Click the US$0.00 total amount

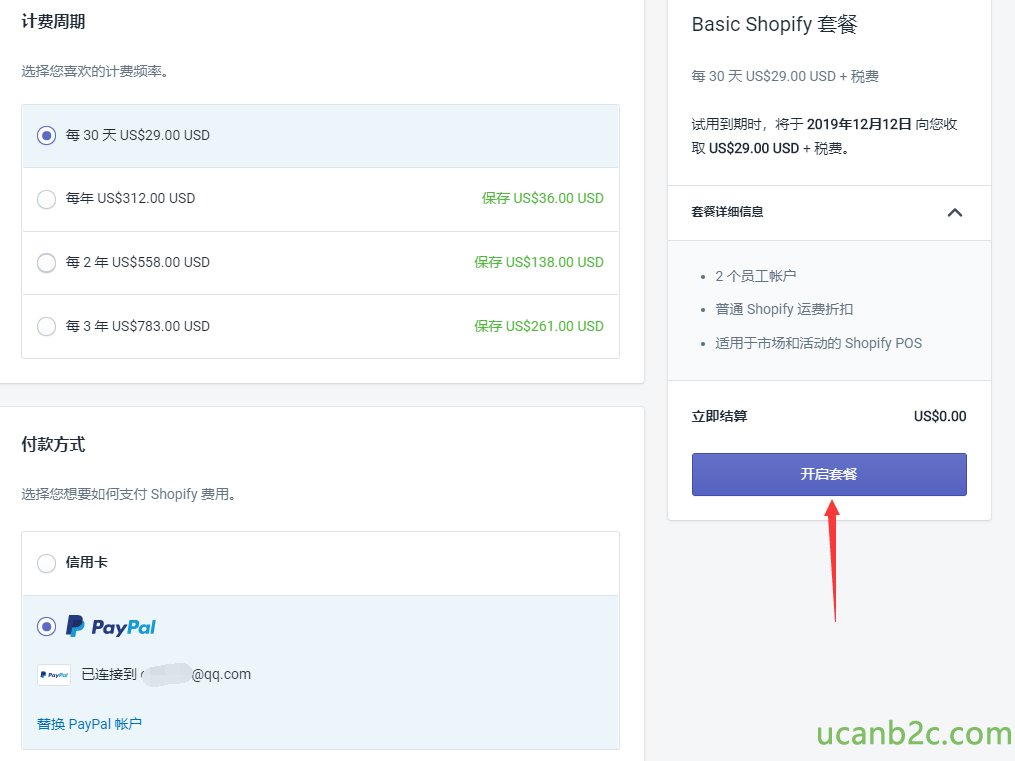click(x=940, y=416)
